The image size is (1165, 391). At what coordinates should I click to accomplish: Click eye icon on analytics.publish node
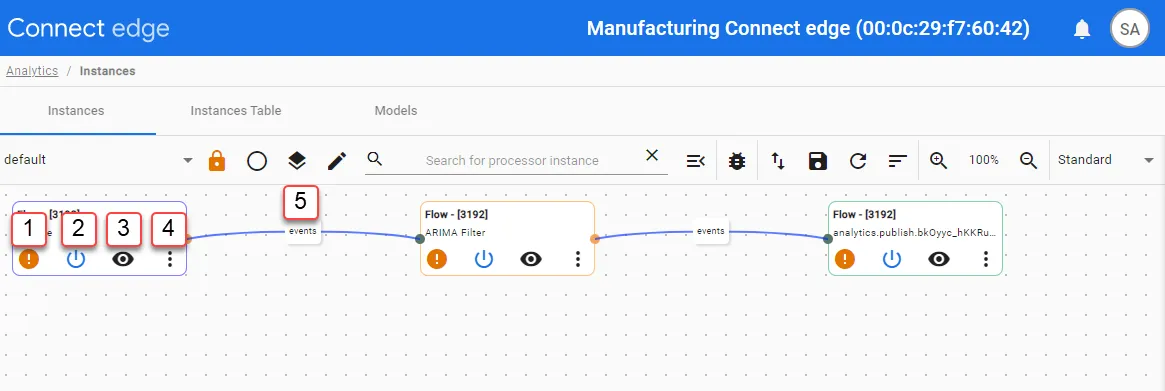point(939,259)
